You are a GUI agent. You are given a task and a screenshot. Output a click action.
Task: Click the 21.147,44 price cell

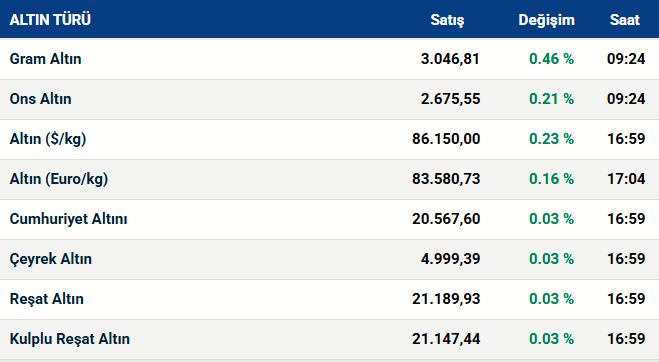[x=446, y=338]
